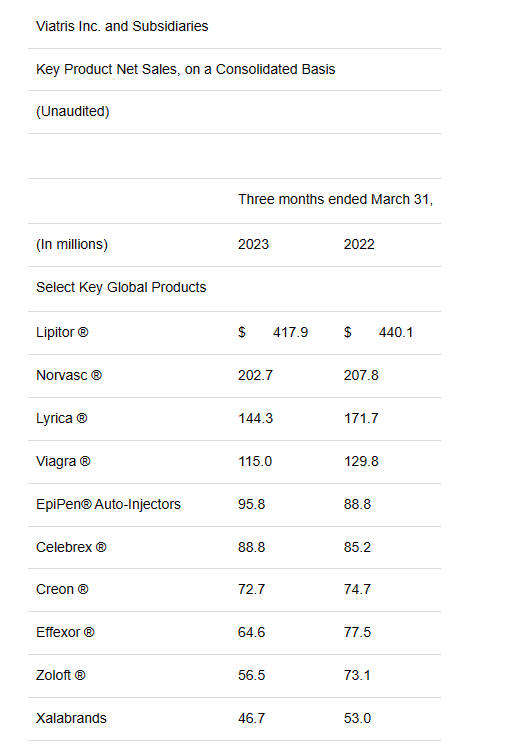This screenshot has height=750, width=506.
Task: Click the Lipitor 2022 value 440.1
Action: click(x=396, y=332)
